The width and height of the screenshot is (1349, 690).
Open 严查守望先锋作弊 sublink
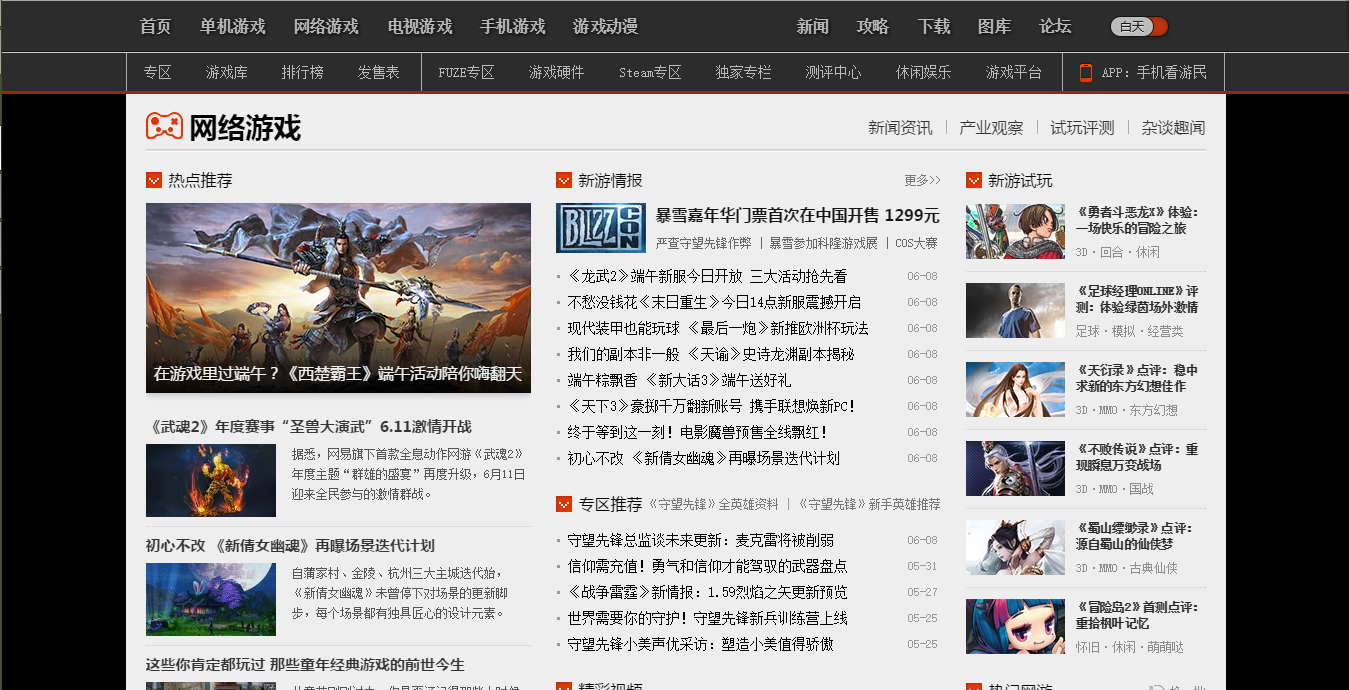pyautogui.click(x=704, y=243)
